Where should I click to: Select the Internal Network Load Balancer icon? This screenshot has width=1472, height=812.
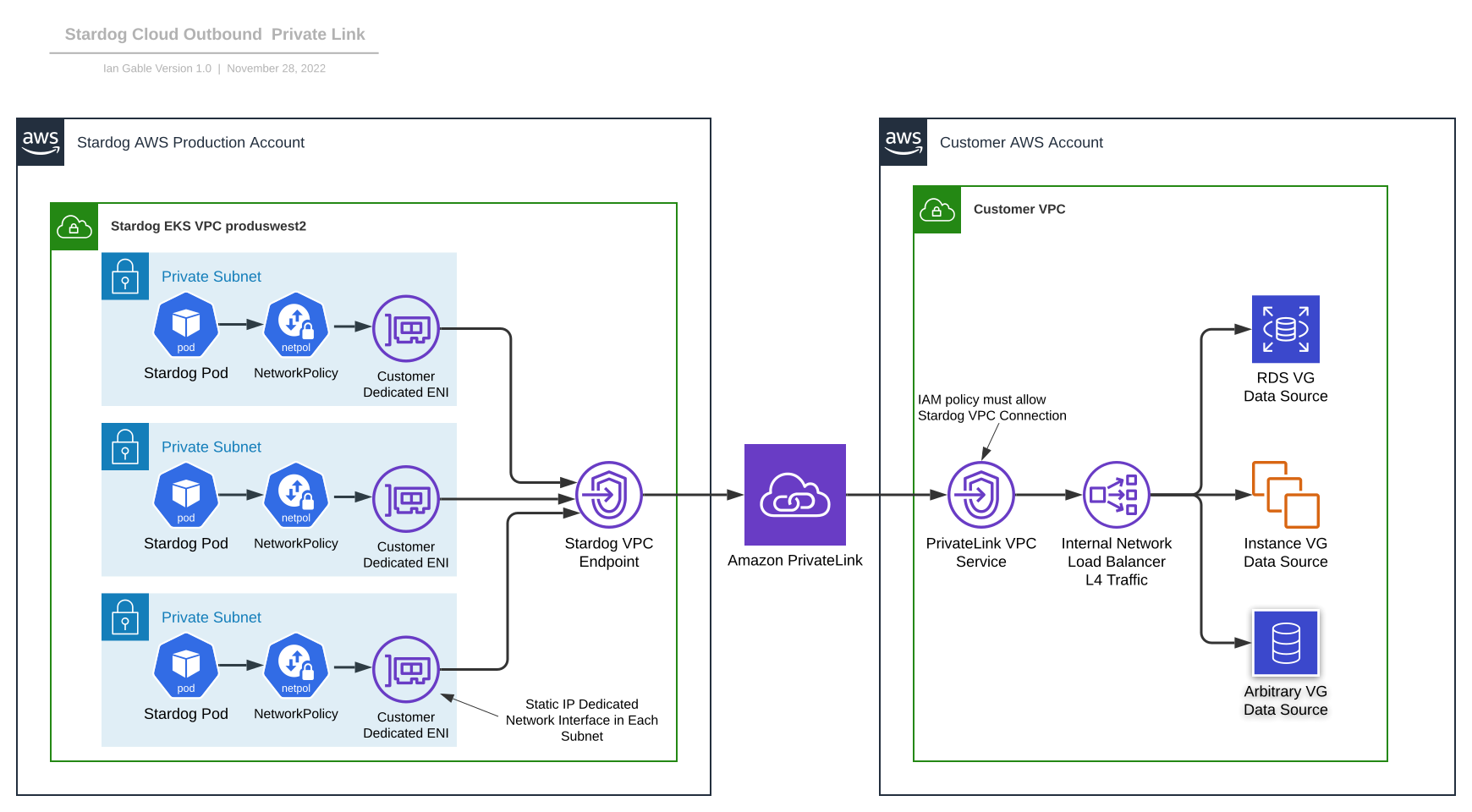1117,495
